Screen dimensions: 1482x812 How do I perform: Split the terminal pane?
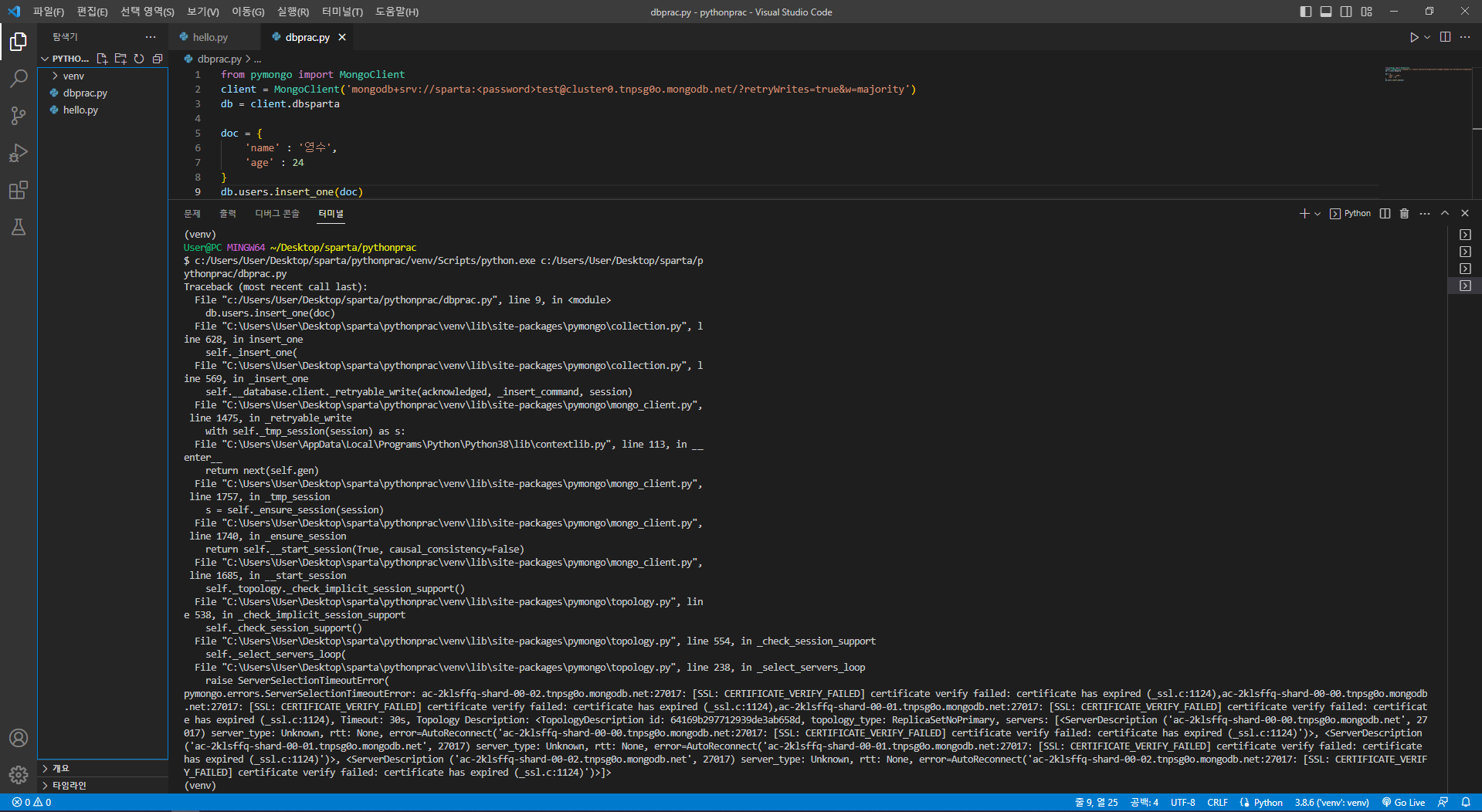tap(1385, 214)
